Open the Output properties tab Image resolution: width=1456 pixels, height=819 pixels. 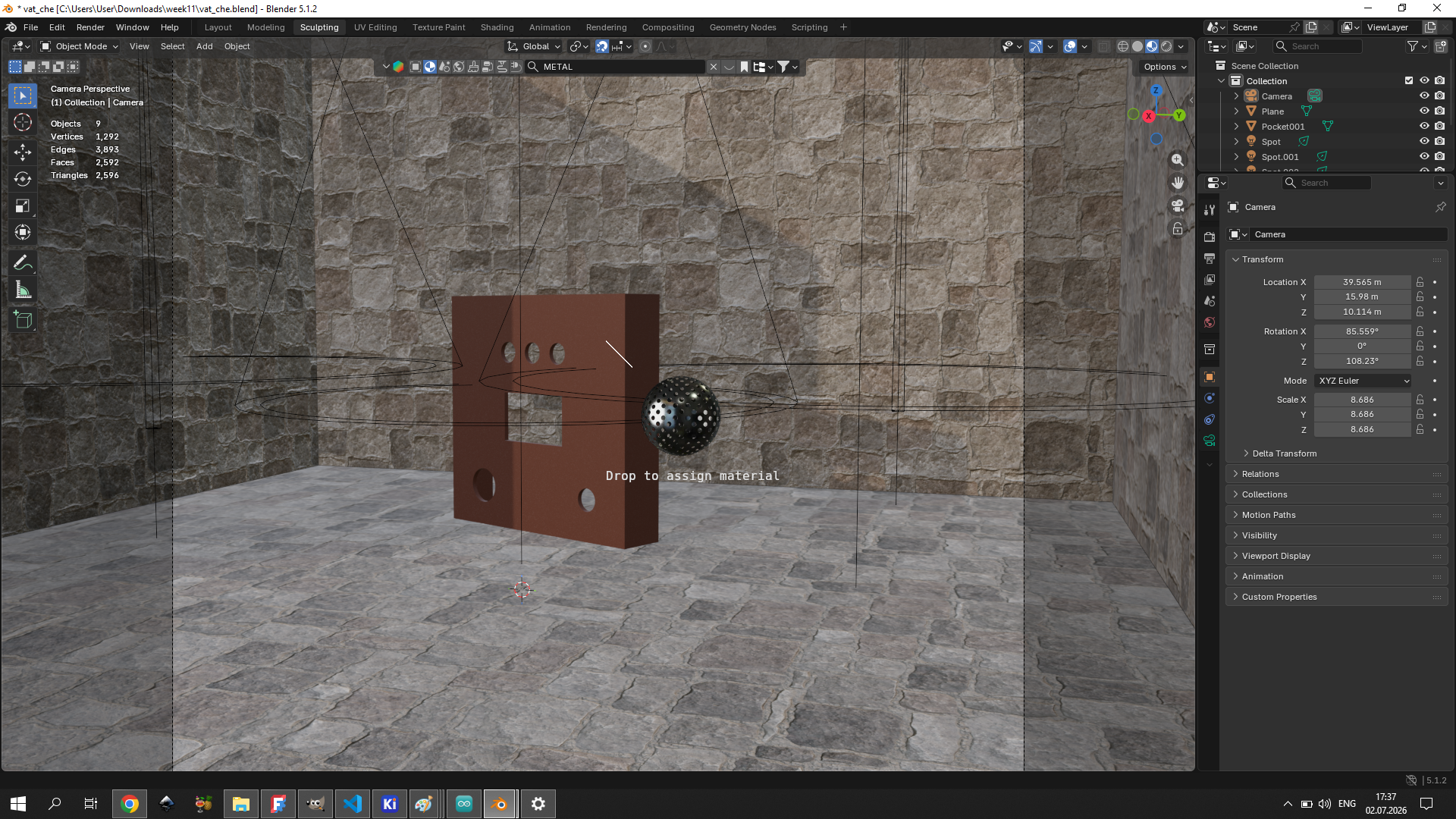1210,259
